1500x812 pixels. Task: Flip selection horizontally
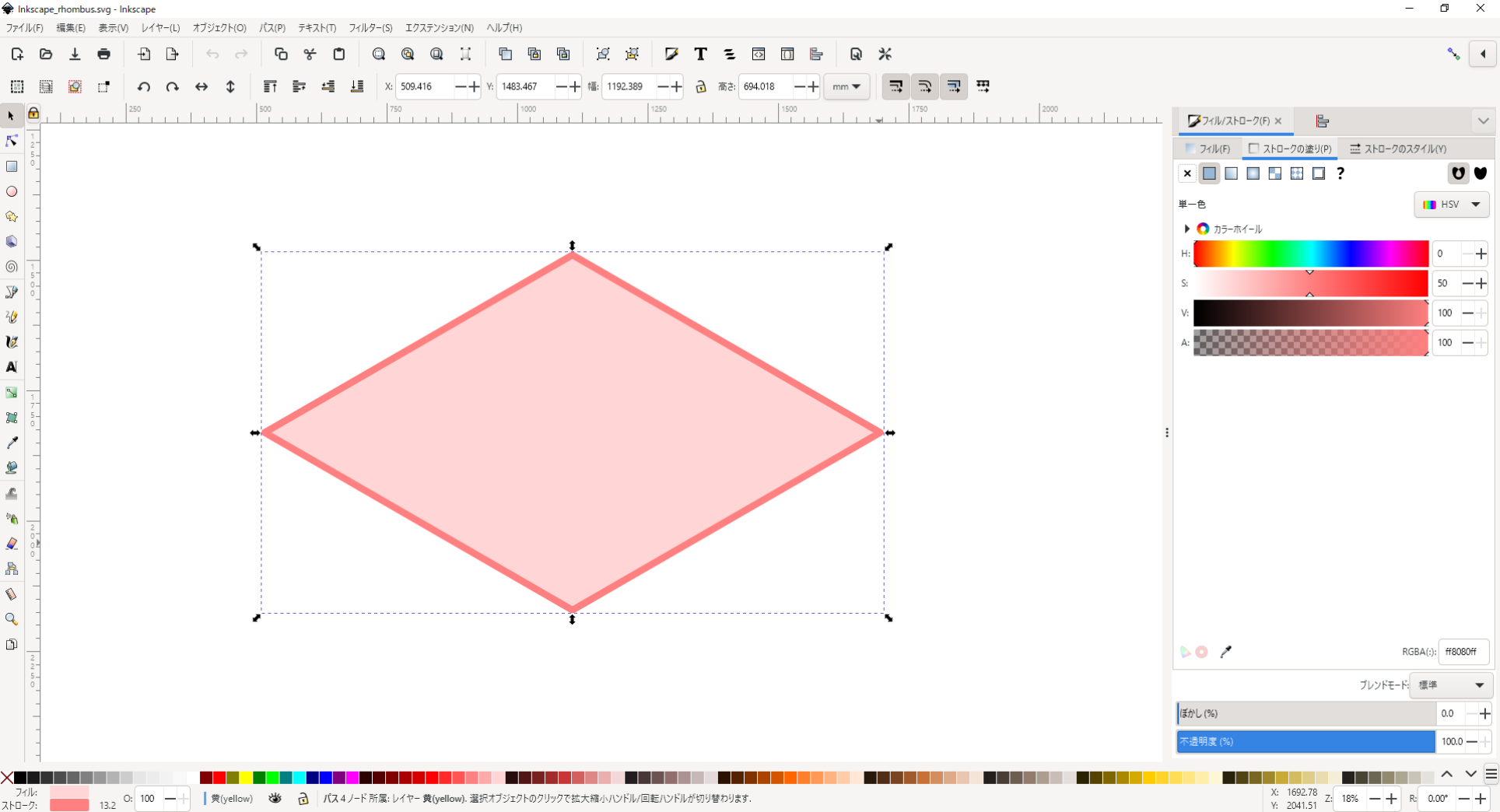tap(202, 86)
